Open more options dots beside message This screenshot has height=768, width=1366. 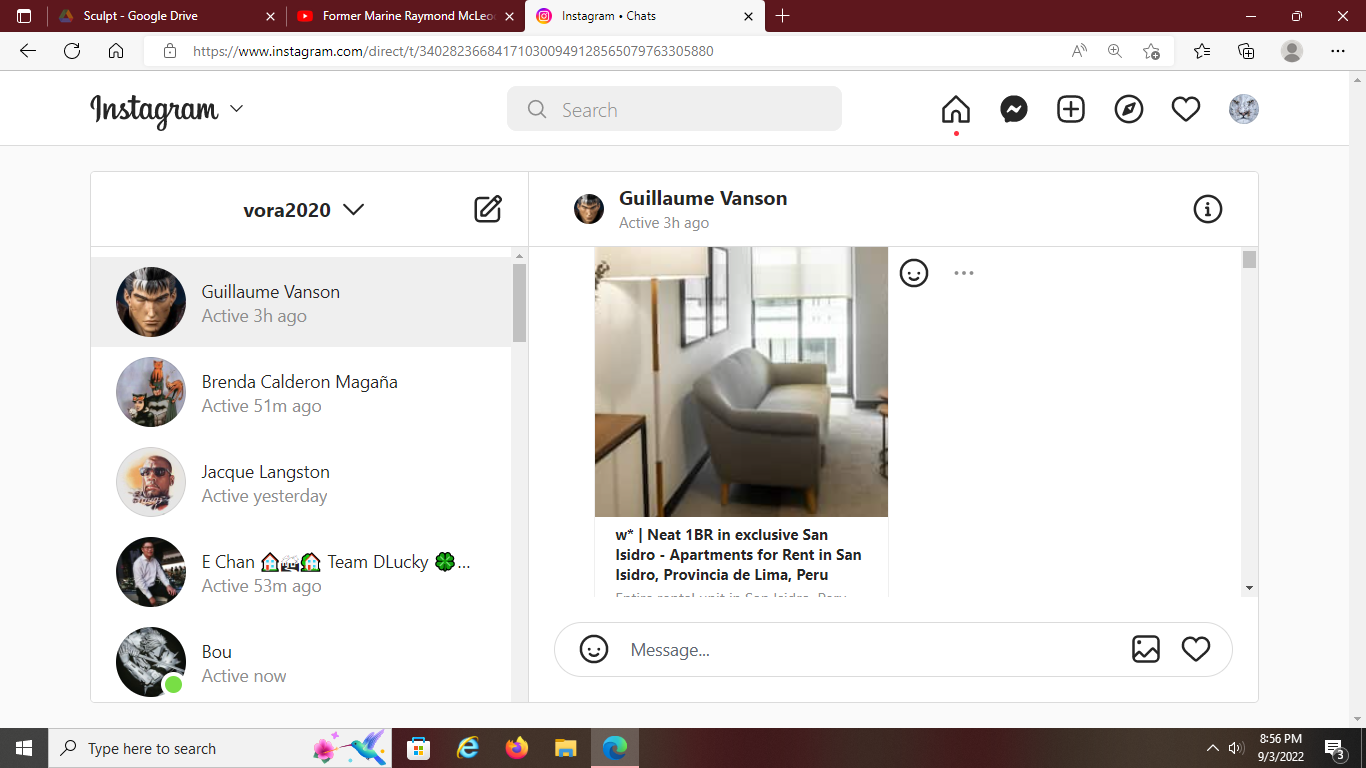964,273
